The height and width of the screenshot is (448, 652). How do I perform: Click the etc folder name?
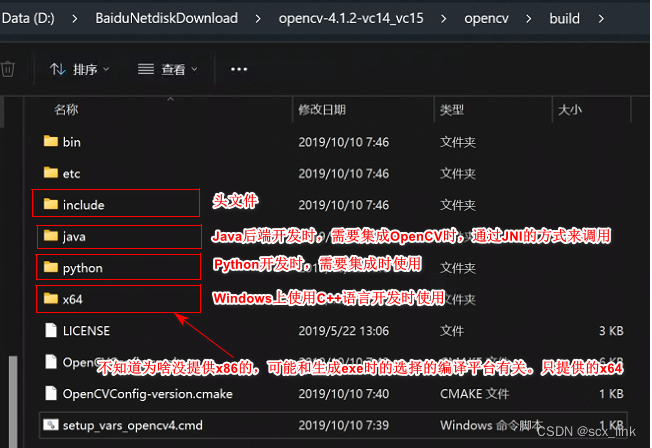coord(71,173)
